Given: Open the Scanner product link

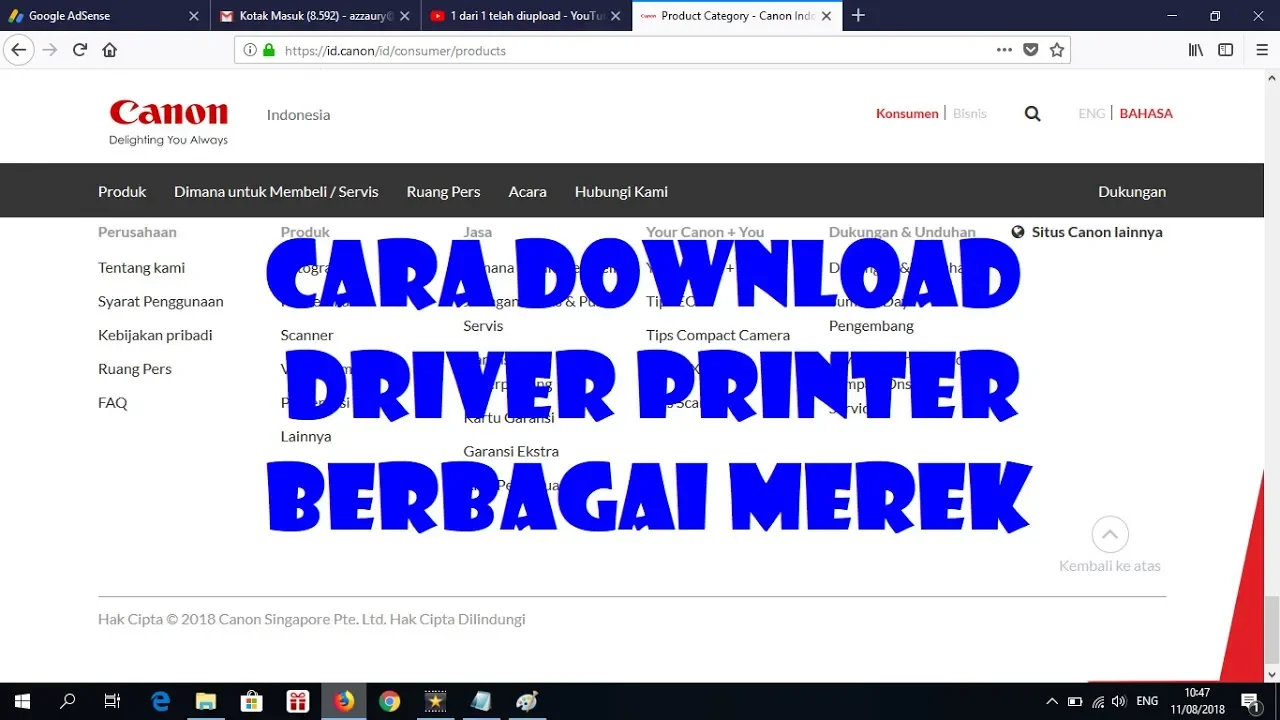Looking at the screenshot, I should click(307, 335).
